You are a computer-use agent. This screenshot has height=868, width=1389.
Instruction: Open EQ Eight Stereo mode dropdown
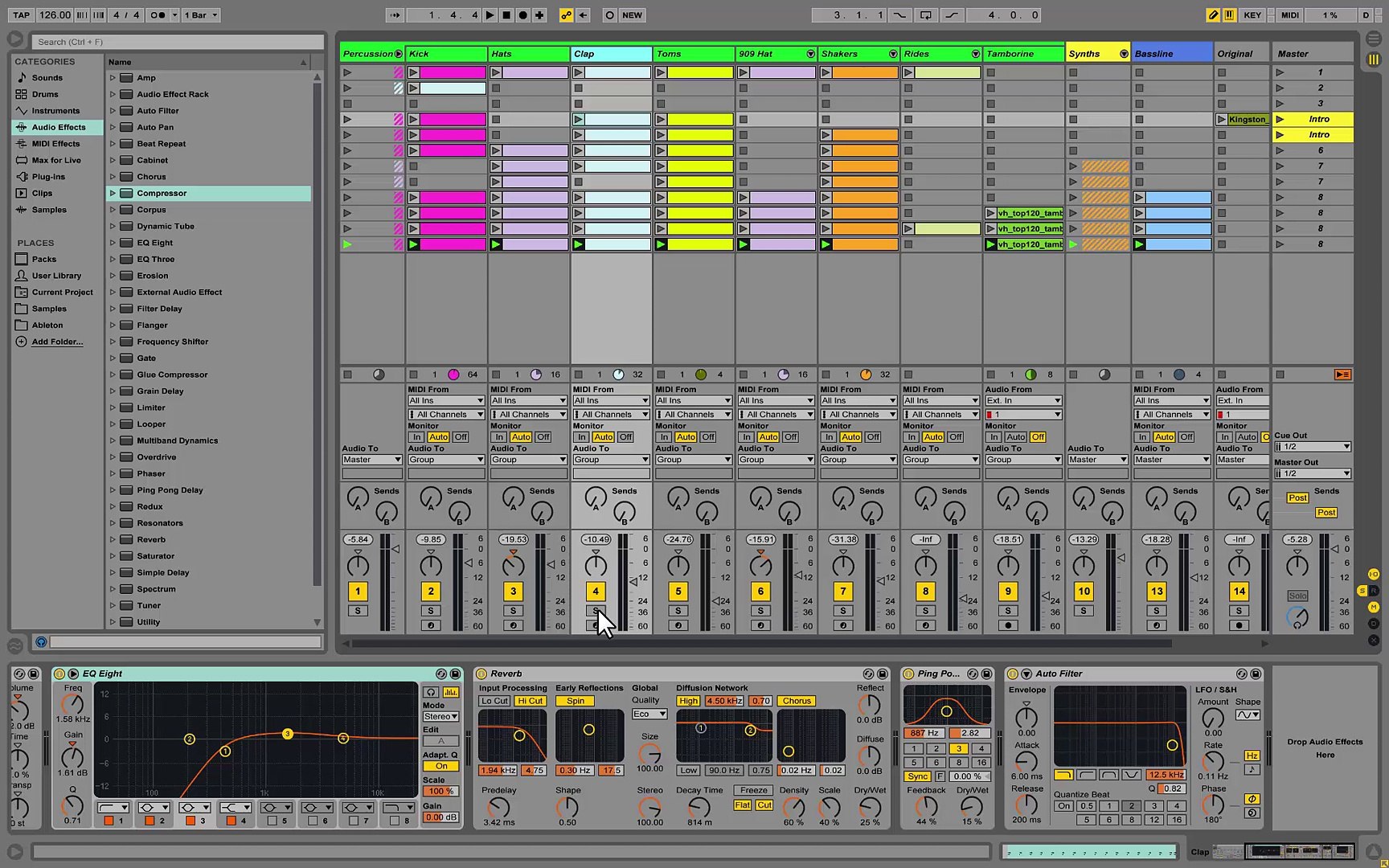coord(440,716)
